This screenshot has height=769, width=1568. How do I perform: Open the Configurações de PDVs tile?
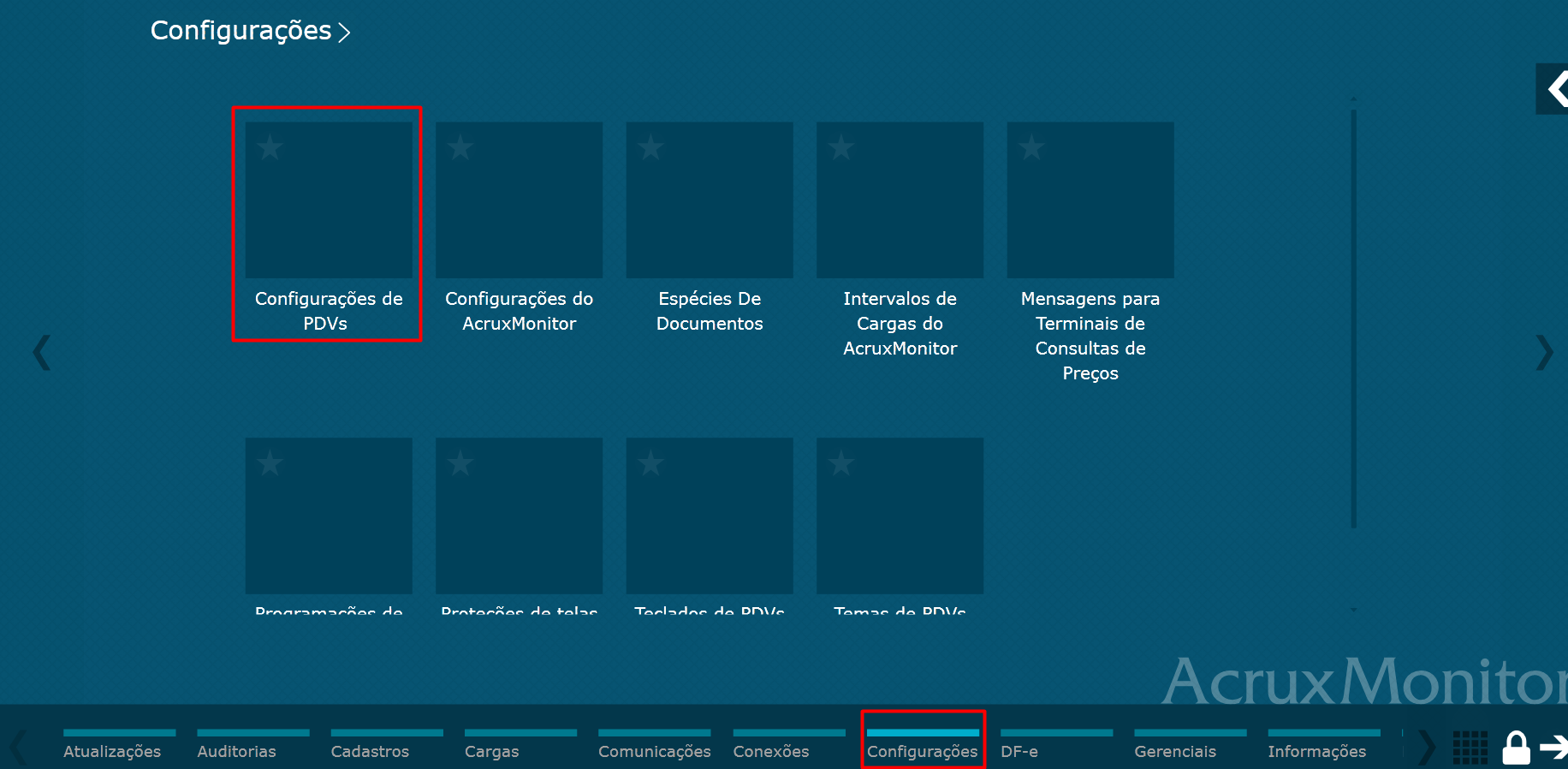click(329, 200)
